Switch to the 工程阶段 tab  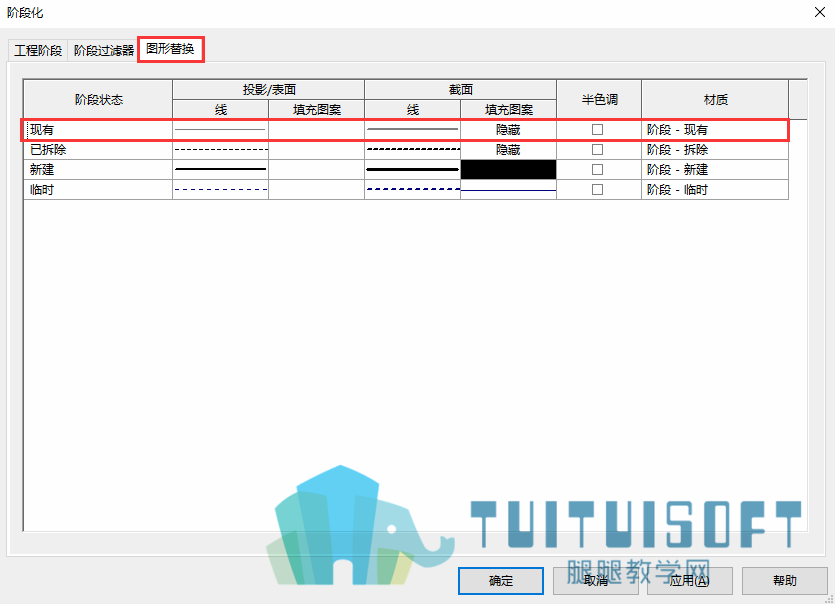pyautogui.click(x=38, y=51)
